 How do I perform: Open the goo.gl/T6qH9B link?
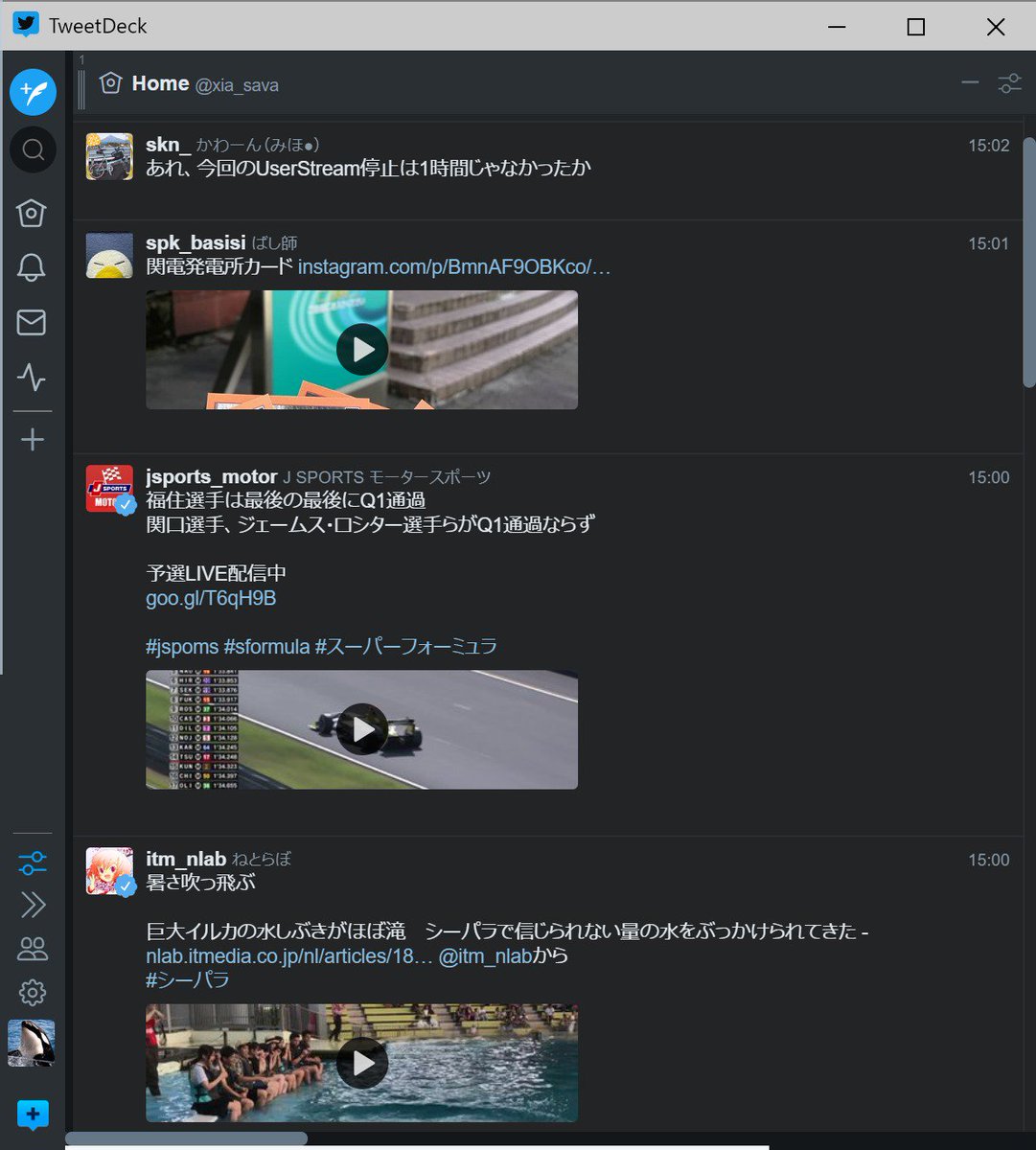point(211,598)
